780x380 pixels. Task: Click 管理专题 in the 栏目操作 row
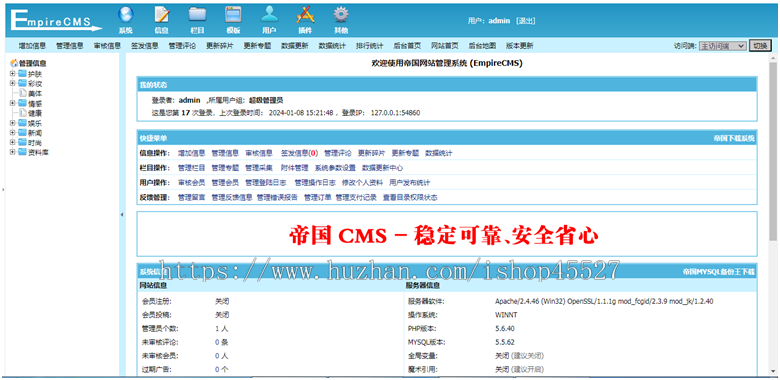225,168
